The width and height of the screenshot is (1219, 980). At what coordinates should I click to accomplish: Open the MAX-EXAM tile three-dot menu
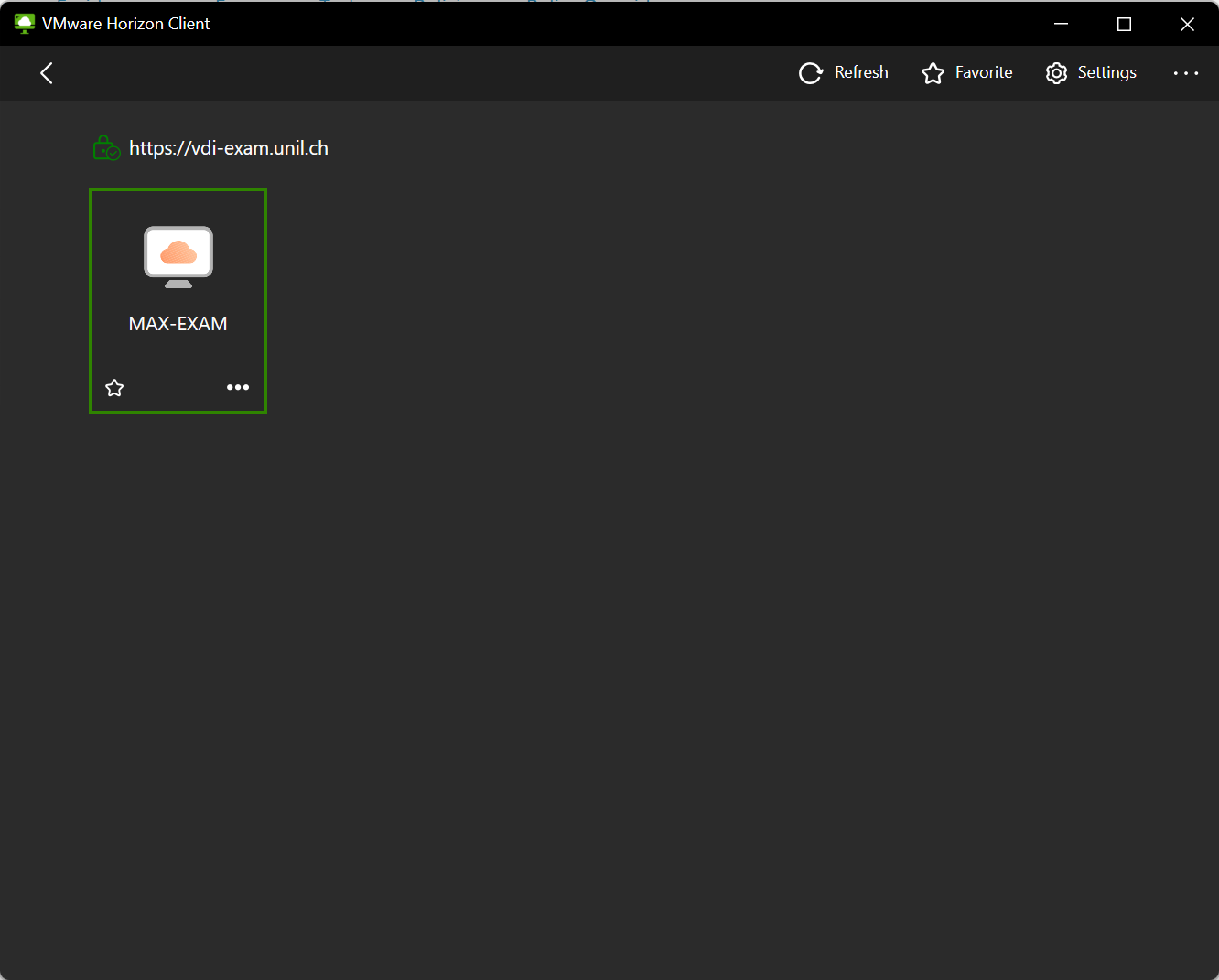click(238, 388)
